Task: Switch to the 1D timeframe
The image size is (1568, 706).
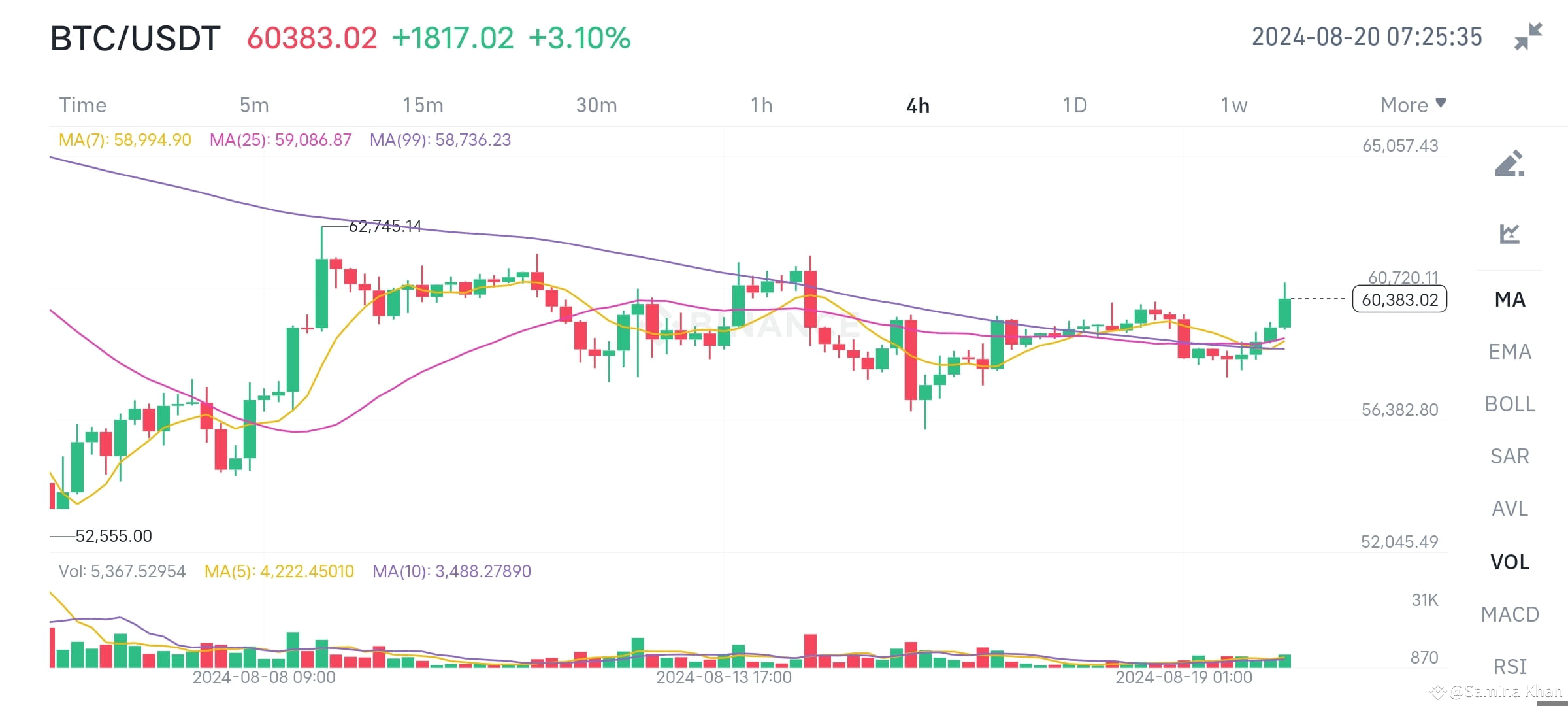Action: [x=1075, y=105]
